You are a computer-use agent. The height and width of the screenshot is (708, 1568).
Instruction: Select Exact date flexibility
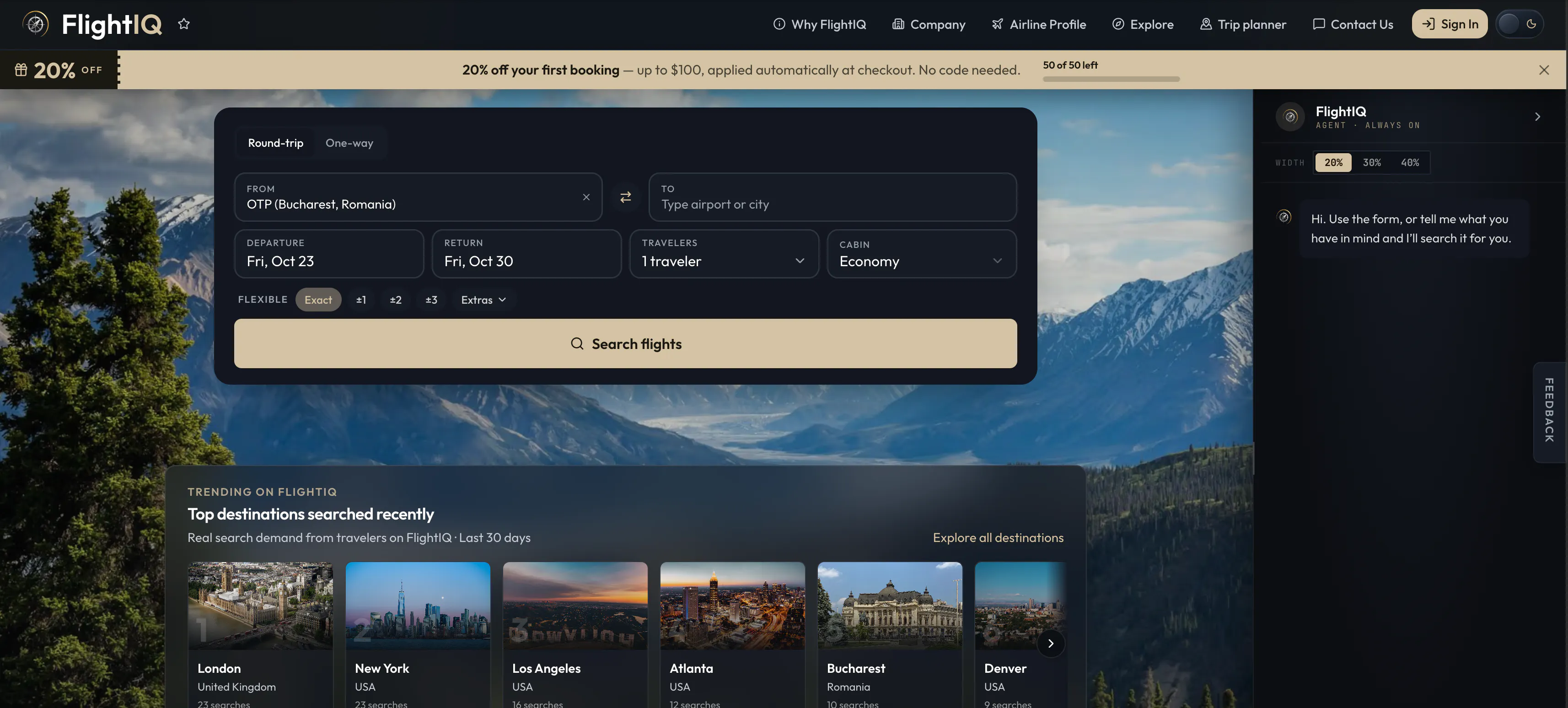tap(318, 300)
